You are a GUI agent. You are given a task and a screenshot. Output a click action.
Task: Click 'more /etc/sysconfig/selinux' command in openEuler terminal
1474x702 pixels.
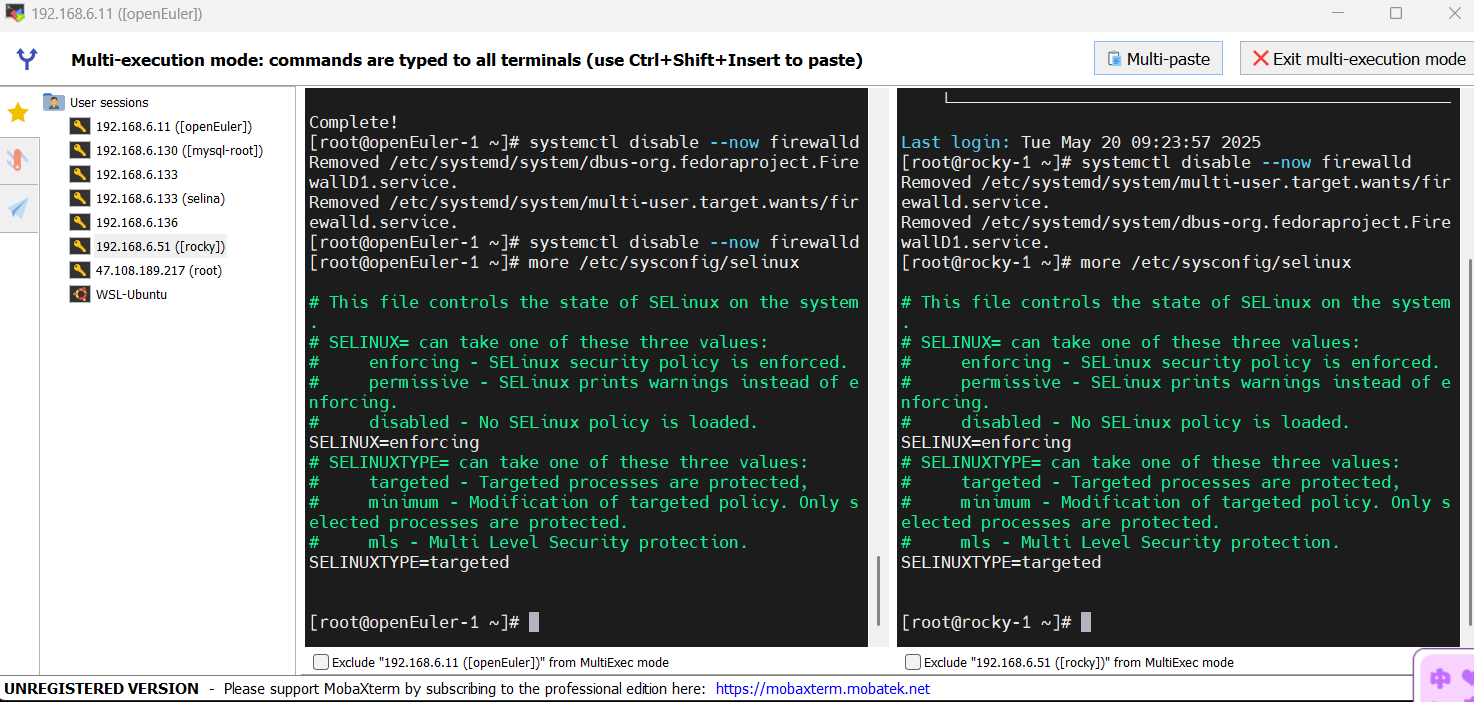(664, 262)
